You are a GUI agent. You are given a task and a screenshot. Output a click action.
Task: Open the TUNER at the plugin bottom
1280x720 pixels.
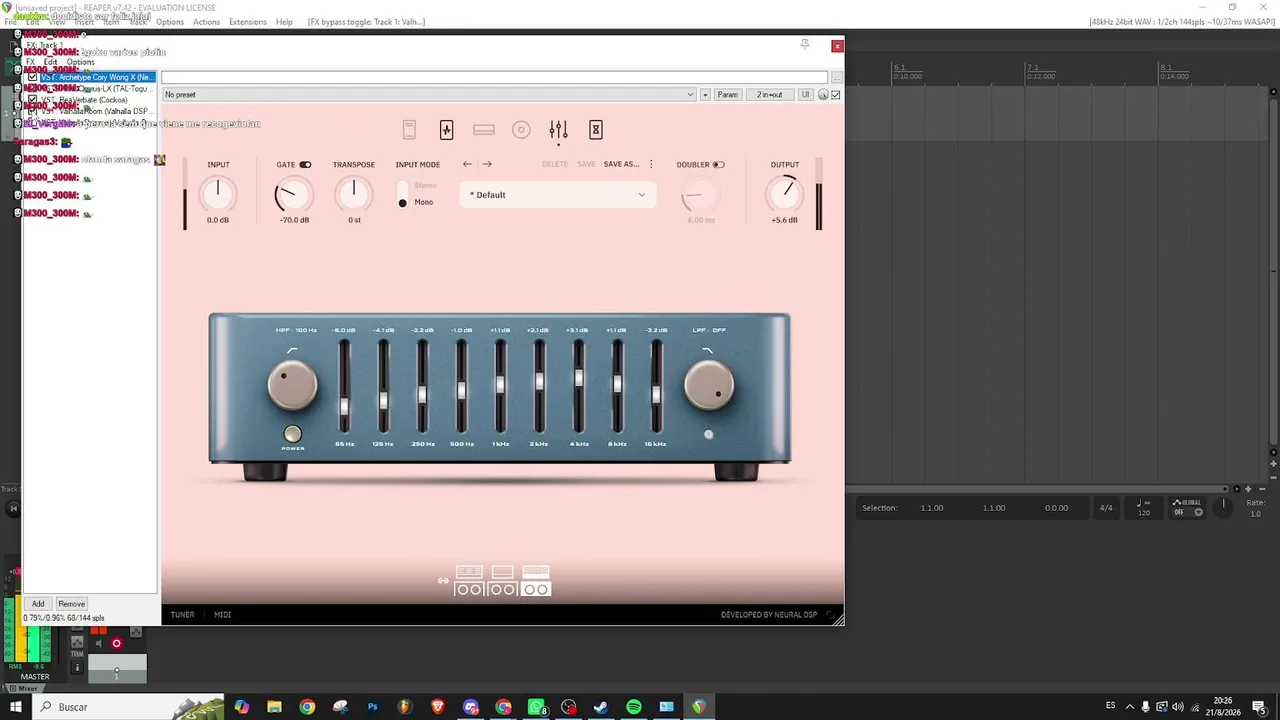pyautogui.click(x=182, y=615)
